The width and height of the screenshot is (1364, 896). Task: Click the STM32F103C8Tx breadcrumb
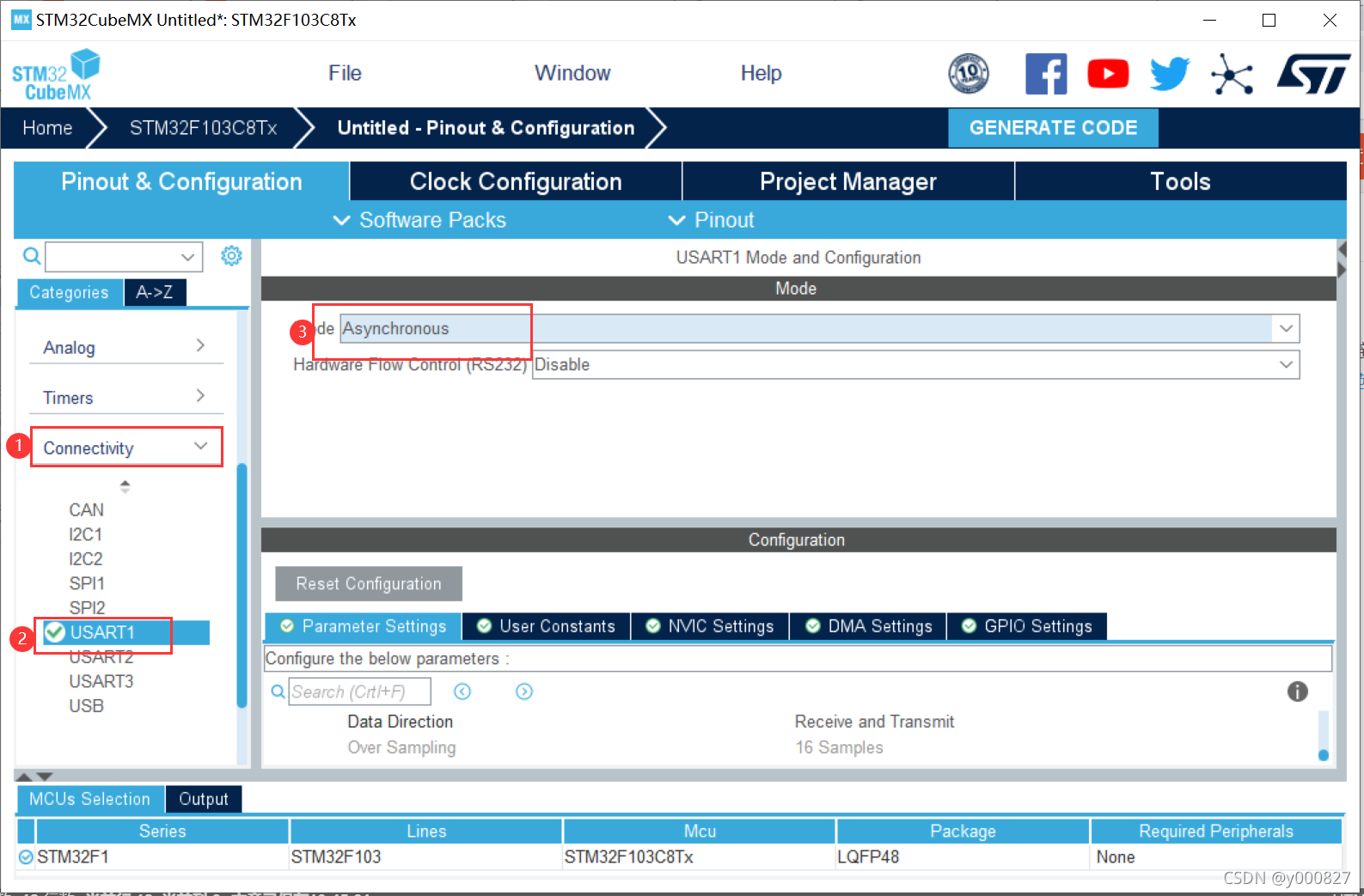[x=204, y=128]
